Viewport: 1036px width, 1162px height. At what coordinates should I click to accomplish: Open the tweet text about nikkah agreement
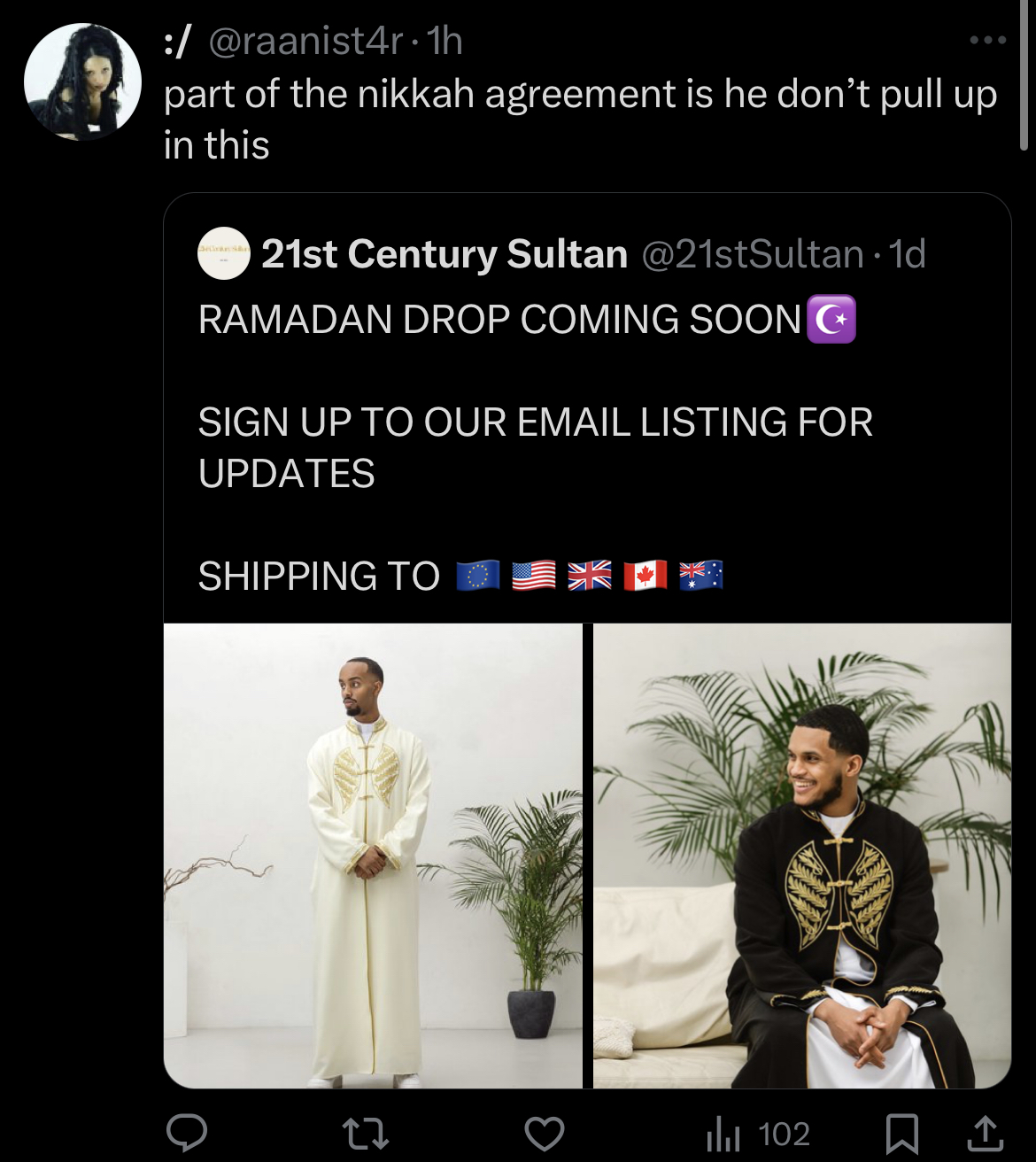[581, 119]
